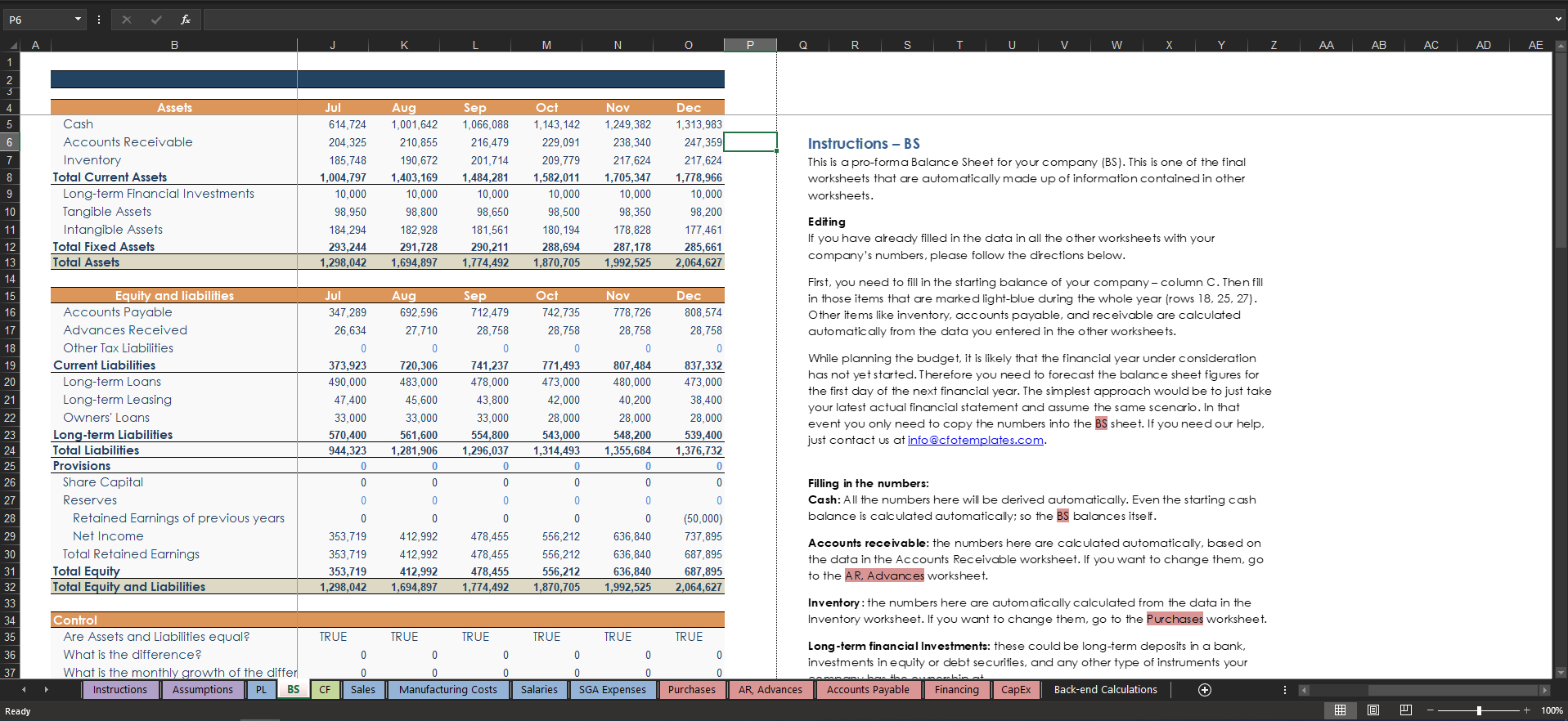Select row 6 header

10,142
